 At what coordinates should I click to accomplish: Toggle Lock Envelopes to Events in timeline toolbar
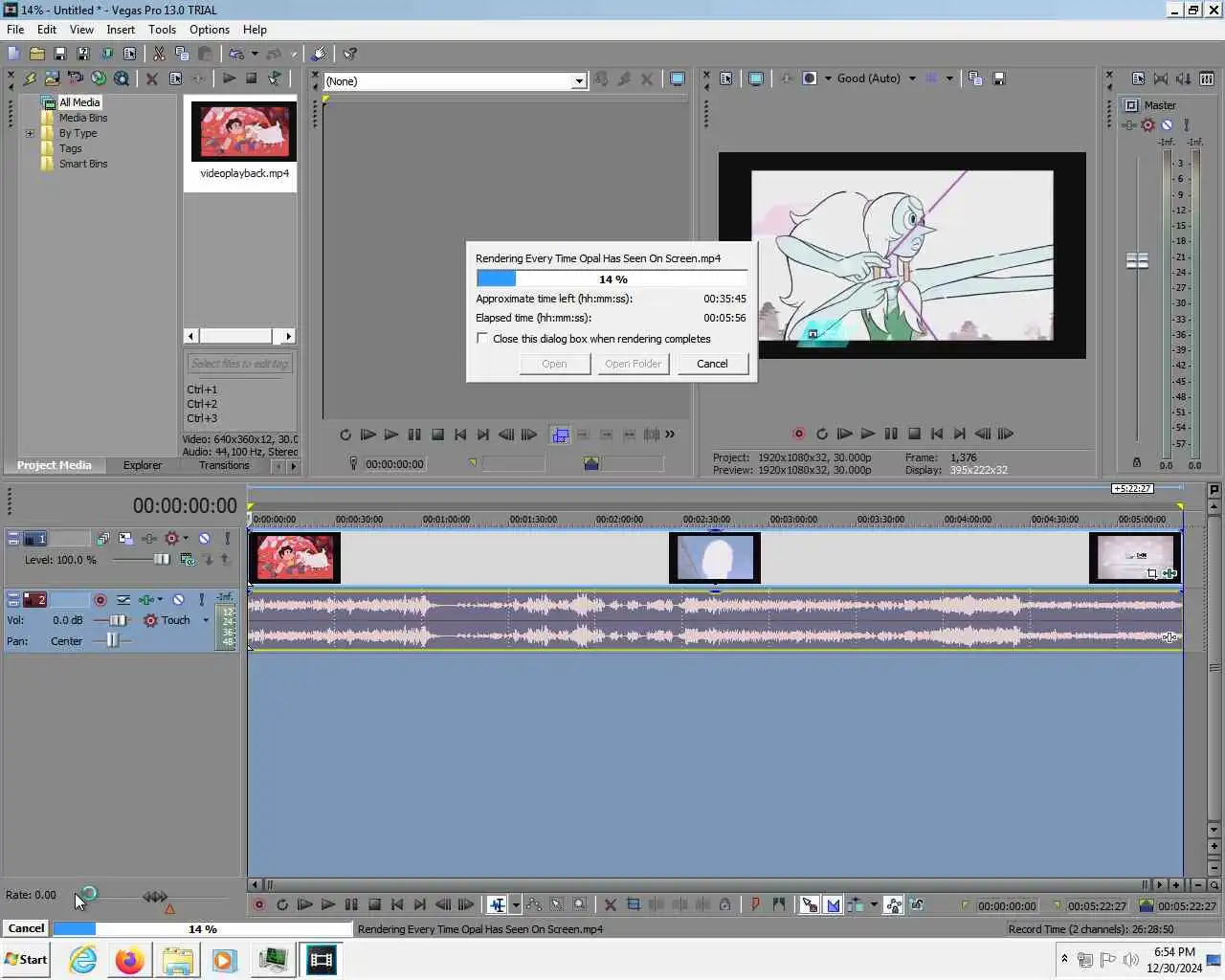coord(893,904)
